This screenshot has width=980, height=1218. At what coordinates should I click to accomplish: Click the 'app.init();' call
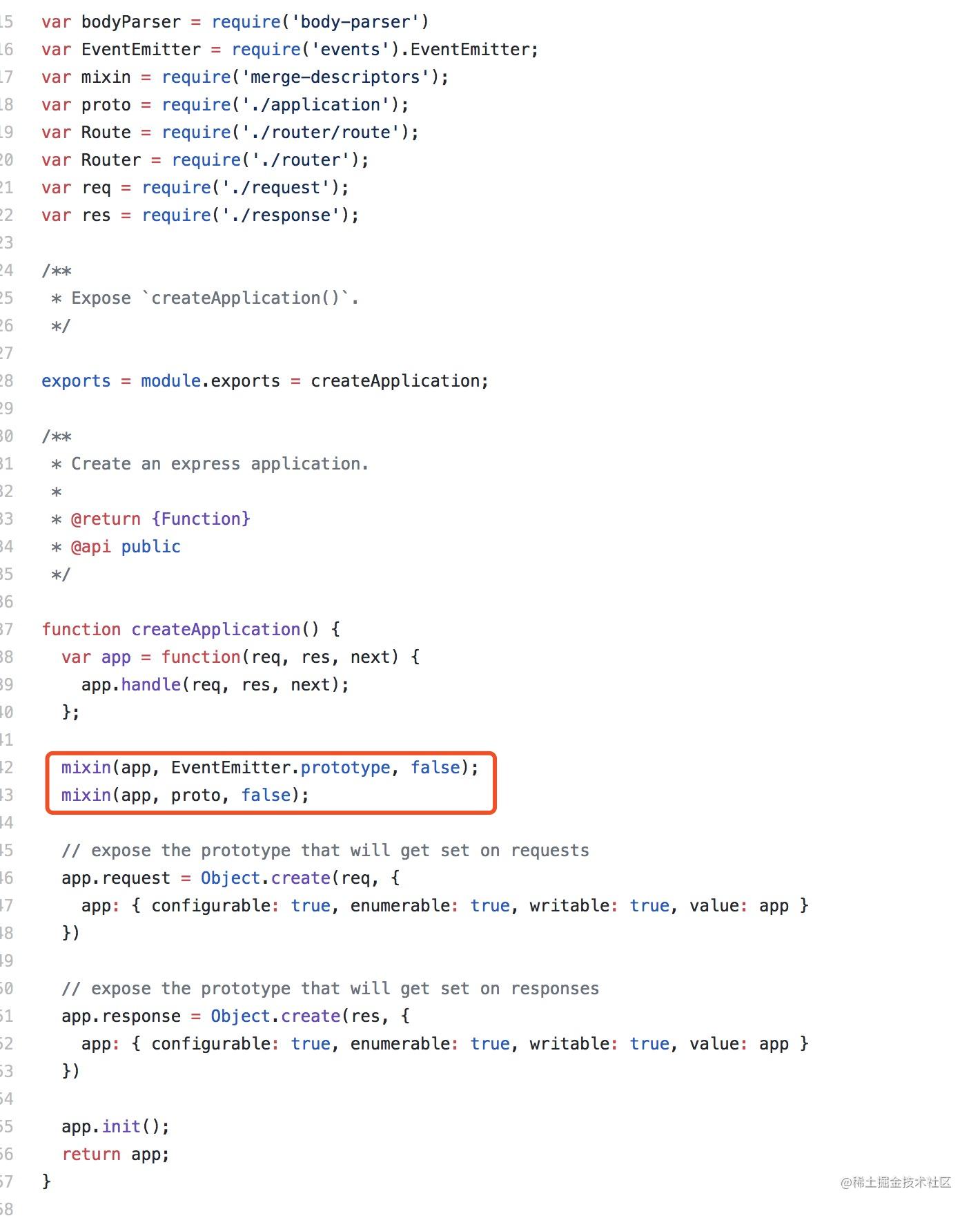(x=115, y=1127)
